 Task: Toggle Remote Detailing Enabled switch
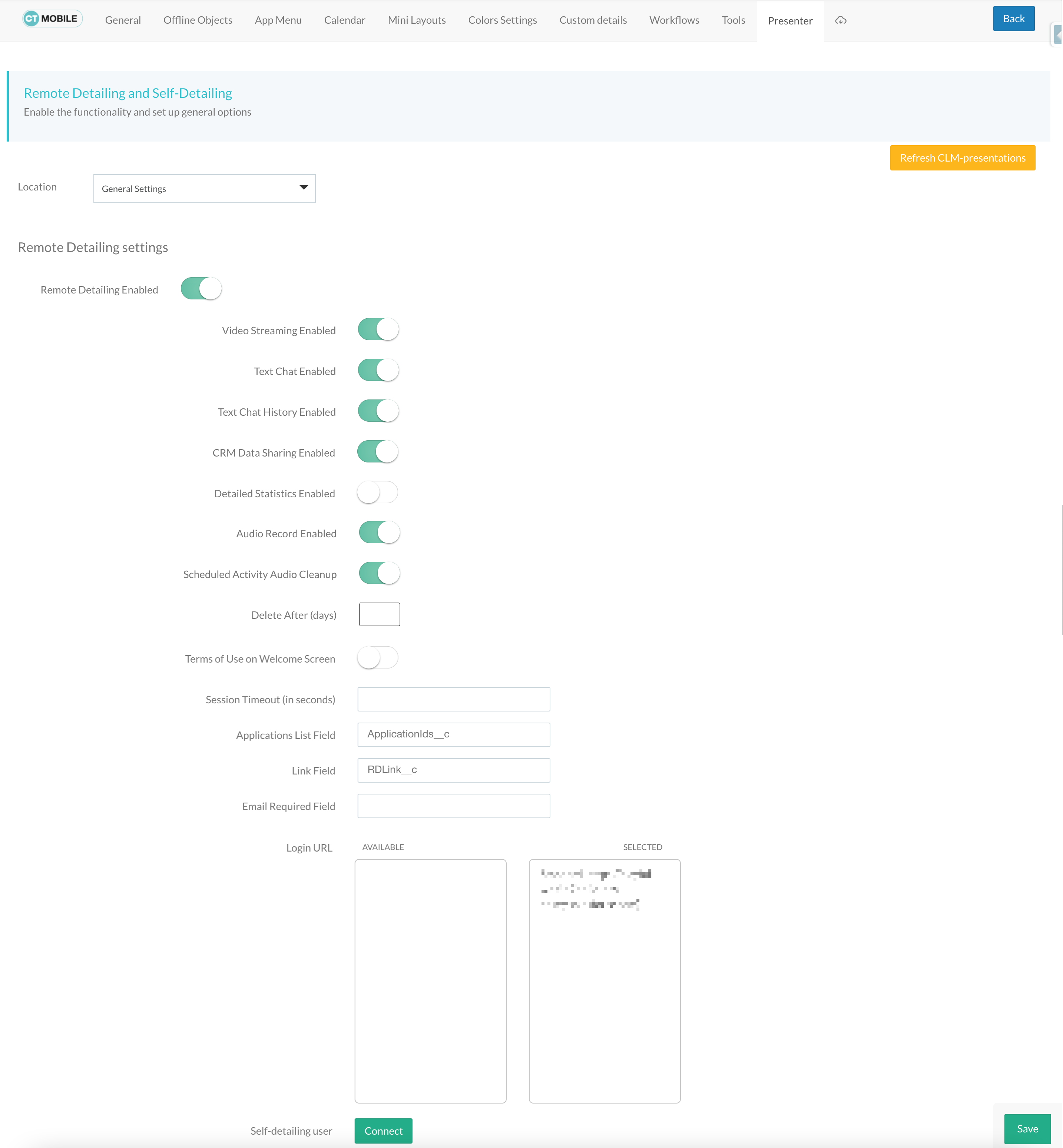[201, 289]
